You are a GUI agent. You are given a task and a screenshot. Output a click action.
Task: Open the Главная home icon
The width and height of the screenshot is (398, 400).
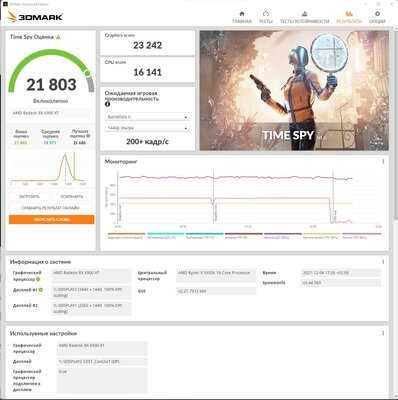(x=242, y=14)
